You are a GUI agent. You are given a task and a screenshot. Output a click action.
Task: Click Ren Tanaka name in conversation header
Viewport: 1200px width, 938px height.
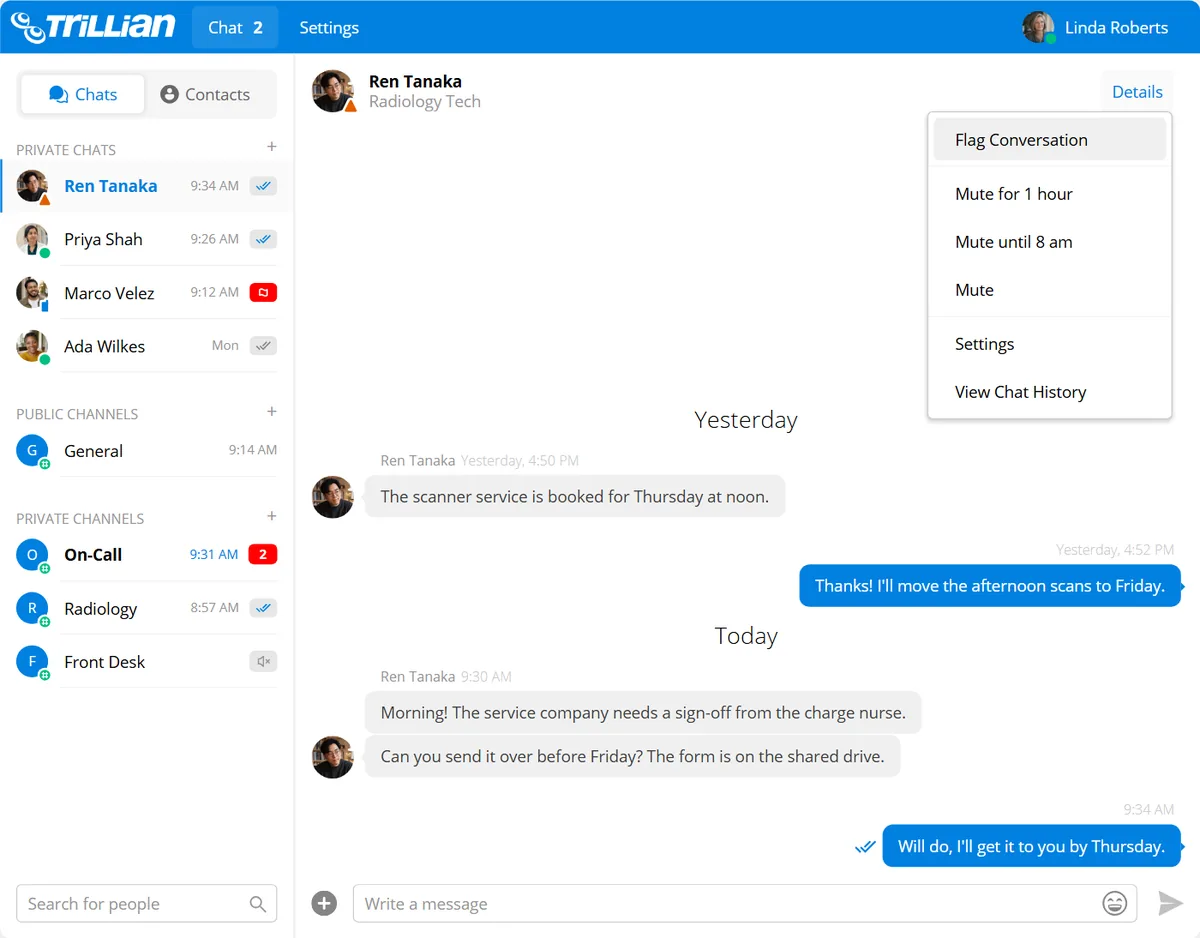pos(415,81)
